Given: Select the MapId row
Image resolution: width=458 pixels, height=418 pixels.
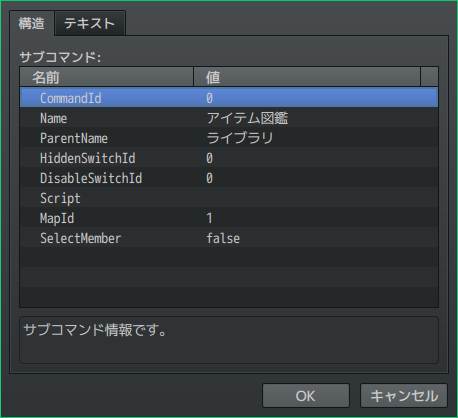Looking at the screenshot, I should click(229, 217).
